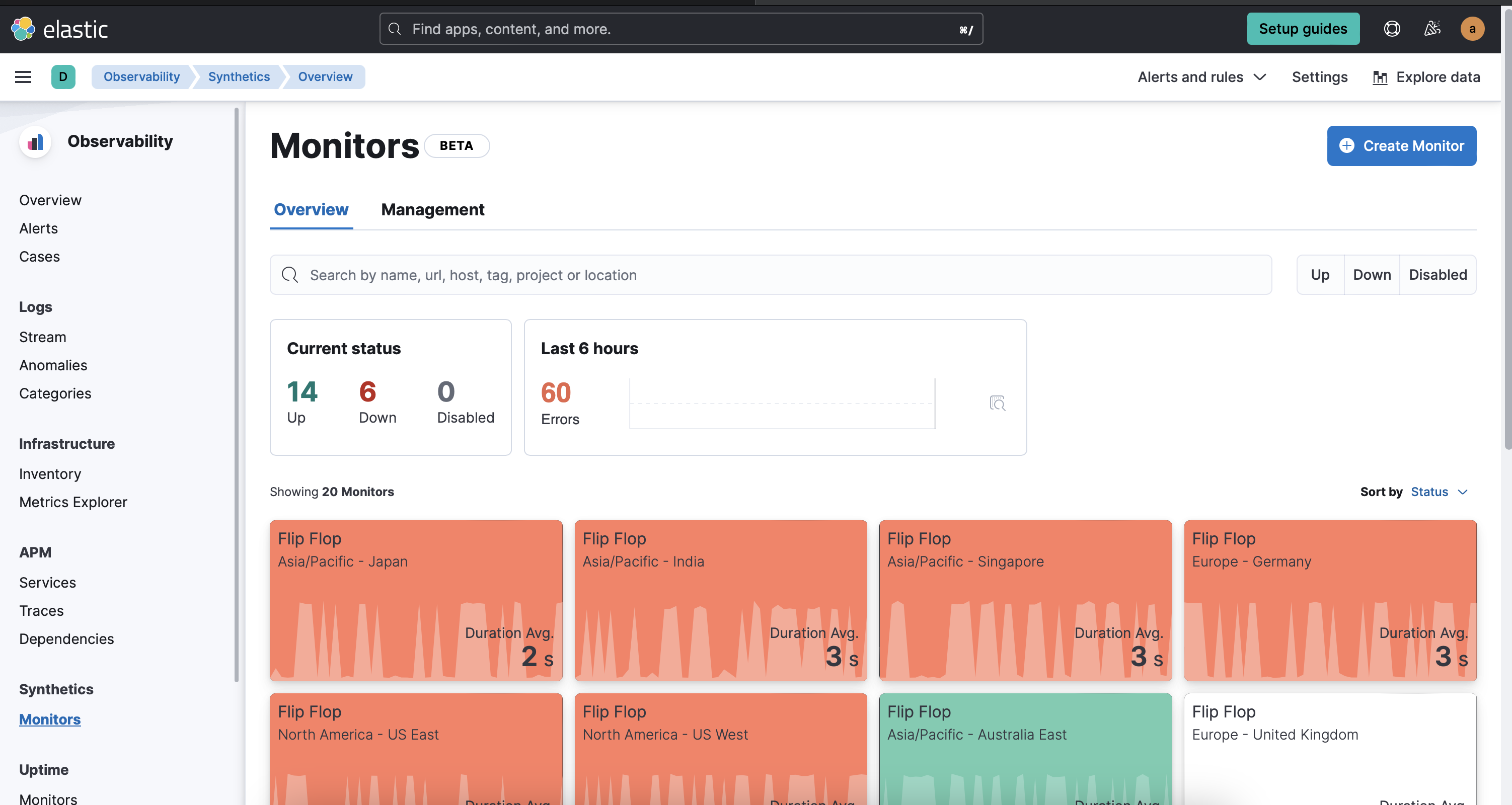Switch to the Management tab
This screenshot has width=1512, height=805.
tap(432, 209)
